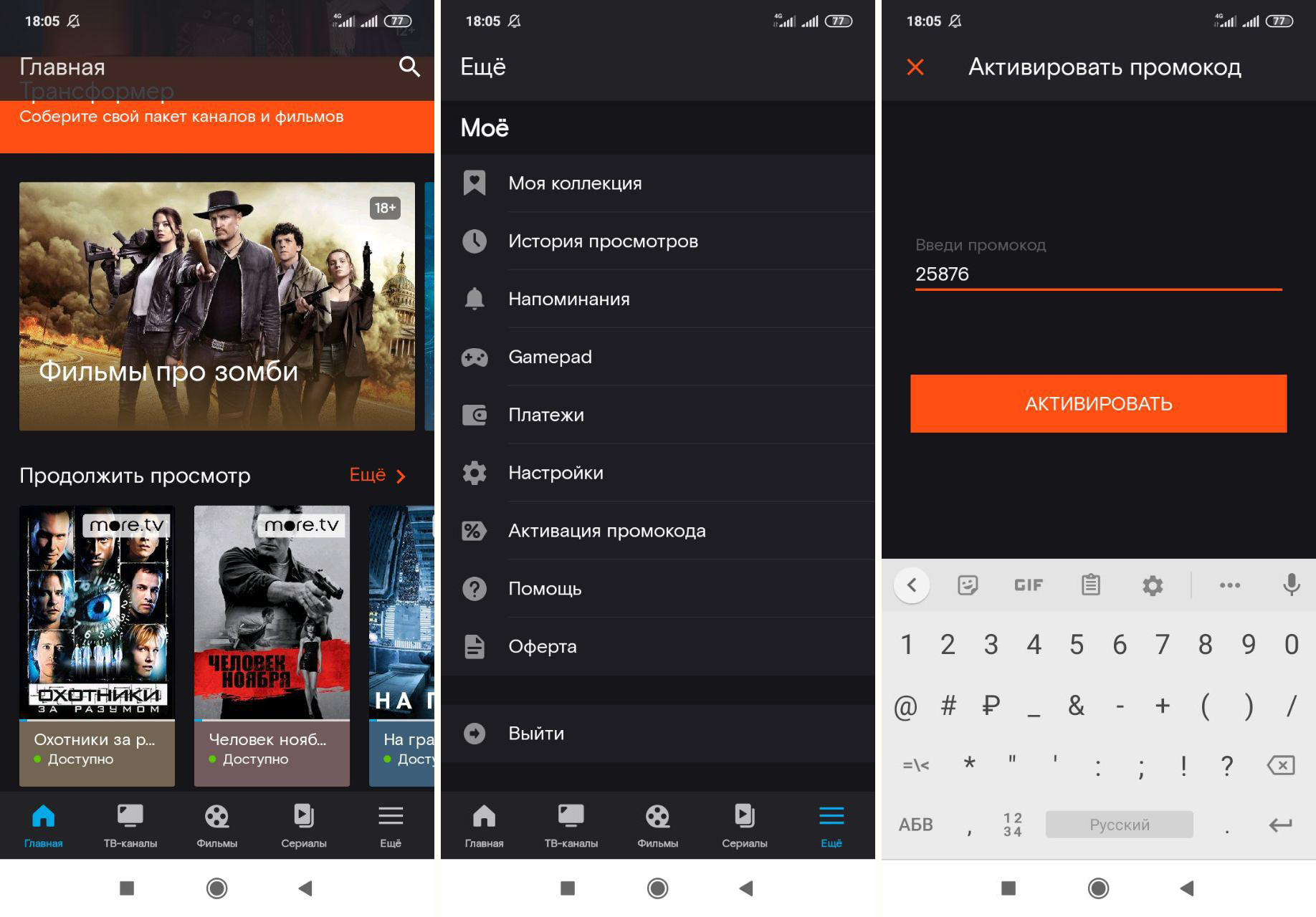Tap Android back button on promo screen
The width and height of the screenshot is (1316, 917).
[x=1187, y=888]
